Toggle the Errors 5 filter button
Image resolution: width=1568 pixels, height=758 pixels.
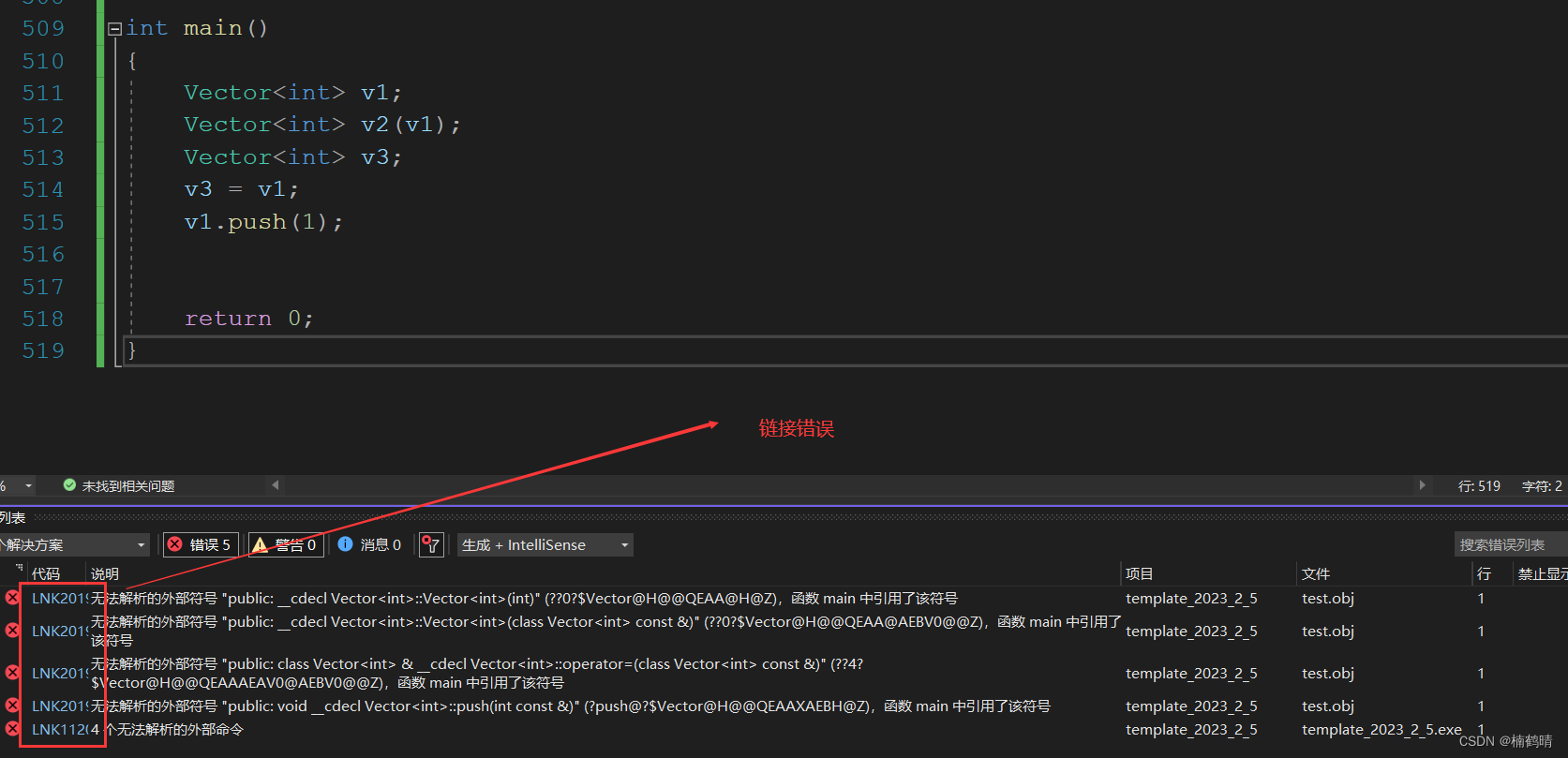(201, 544)
